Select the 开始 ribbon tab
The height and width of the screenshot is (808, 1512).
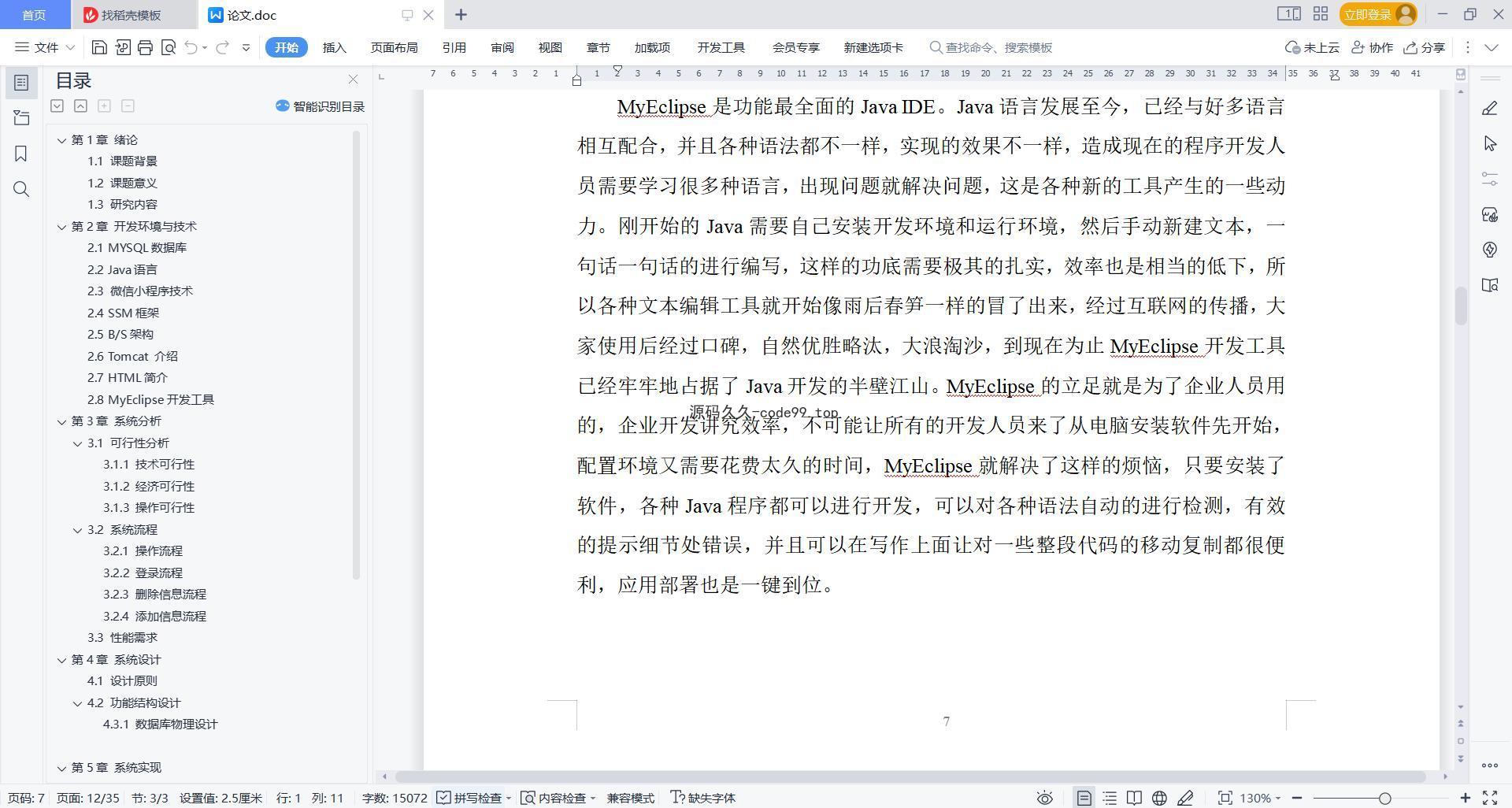click(x=286, y=48)
